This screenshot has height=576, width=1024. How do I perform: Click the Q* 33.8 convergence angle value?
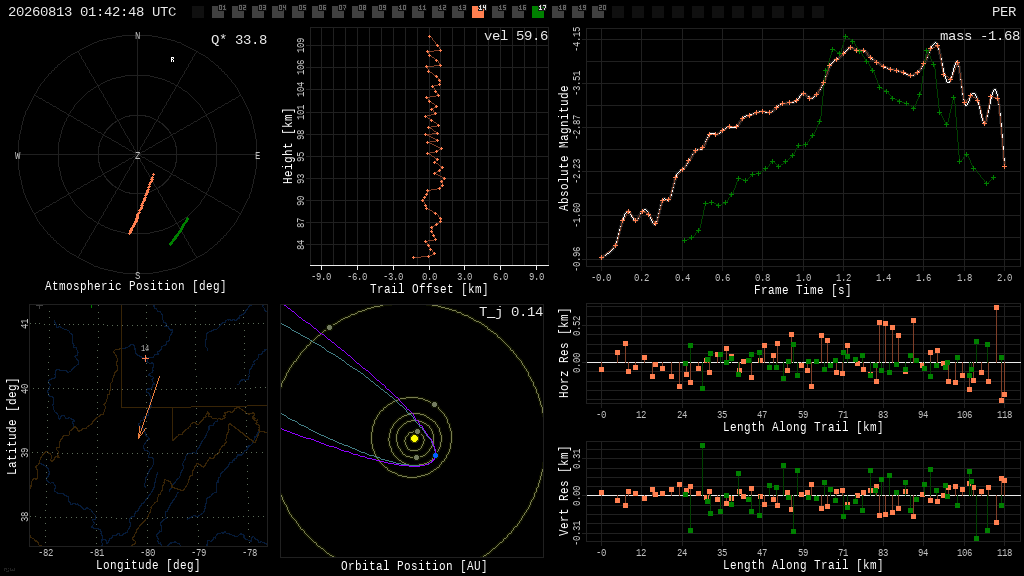tap(239, 40)
